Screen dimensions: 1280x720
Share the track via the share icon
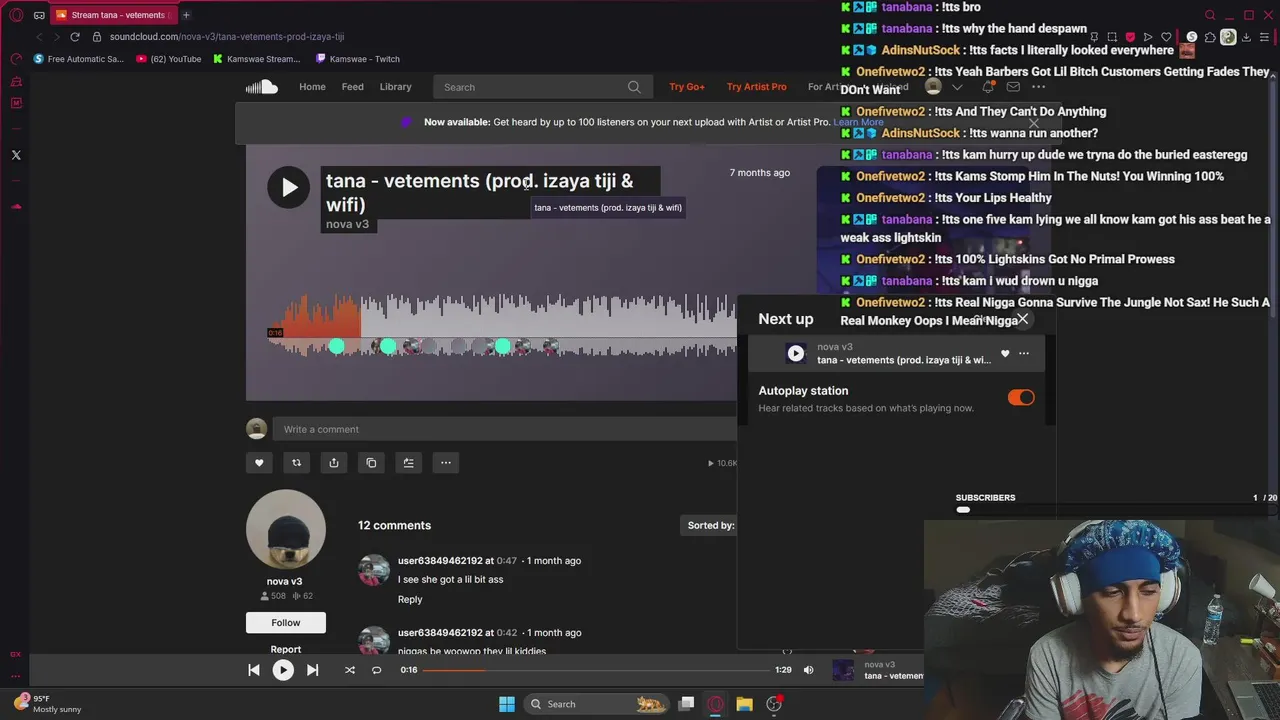pos(334,462)
